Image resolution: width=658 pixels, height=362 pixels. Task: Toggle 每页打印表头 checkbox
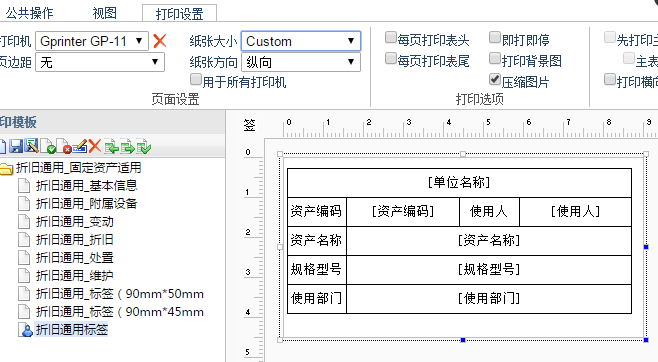391,38
